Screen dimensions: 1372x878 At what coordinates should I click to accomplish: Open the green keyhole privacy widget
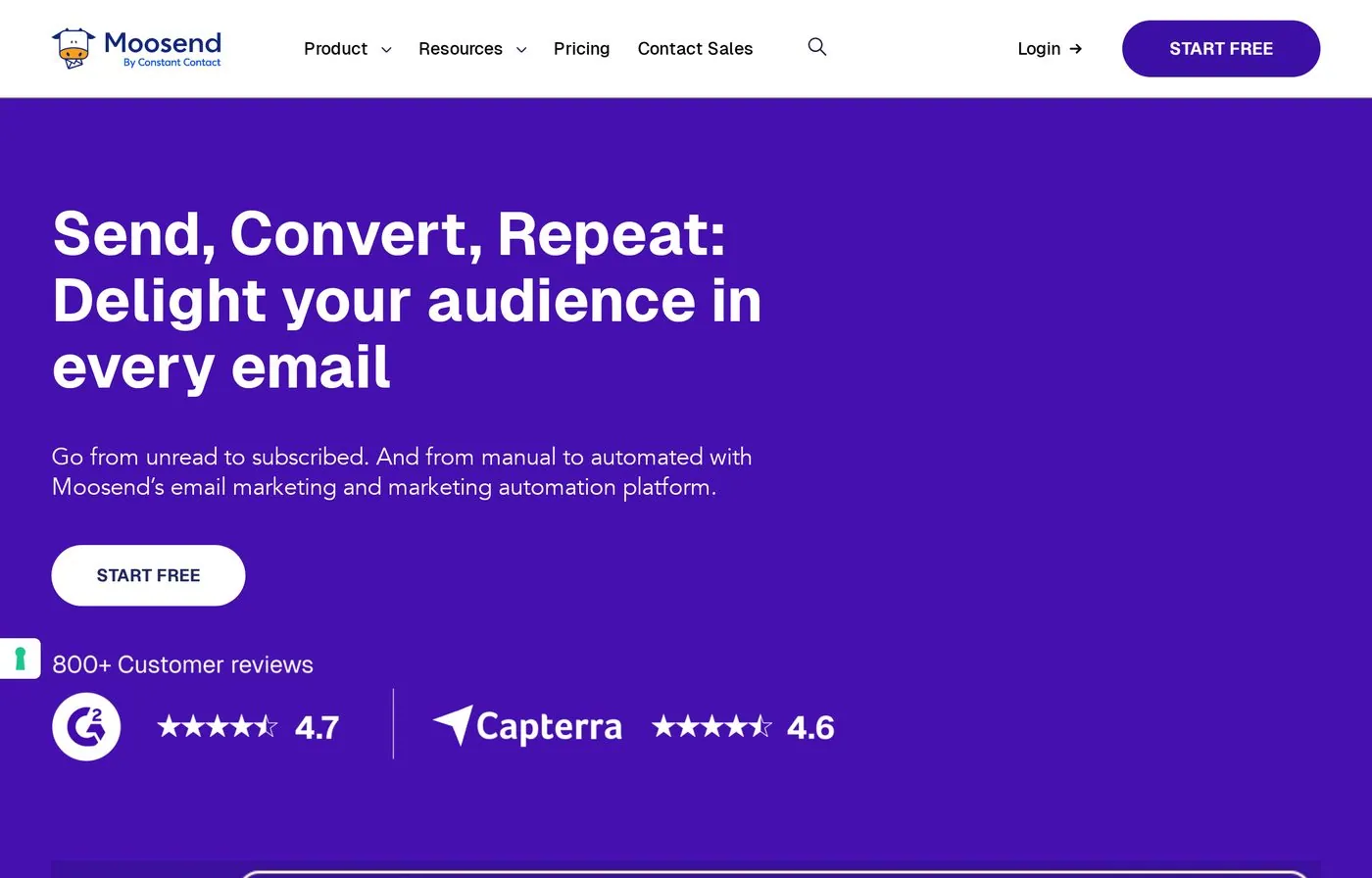tap(20, 658)
